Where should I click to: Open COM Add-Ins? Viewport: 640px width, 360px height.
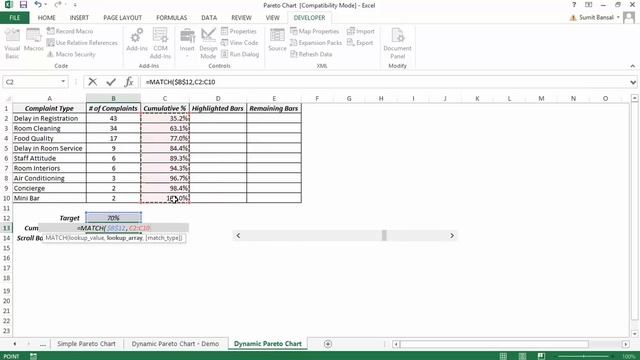160,43
